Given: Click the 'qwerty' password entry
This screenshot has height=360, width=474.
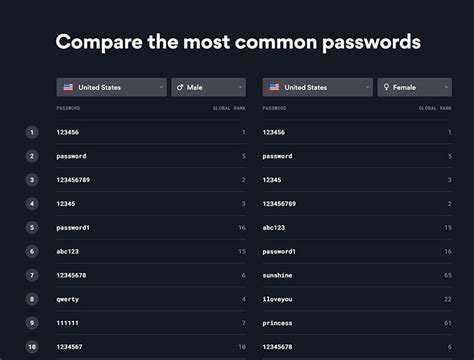Looking at the screenshot, I should 68,299.
